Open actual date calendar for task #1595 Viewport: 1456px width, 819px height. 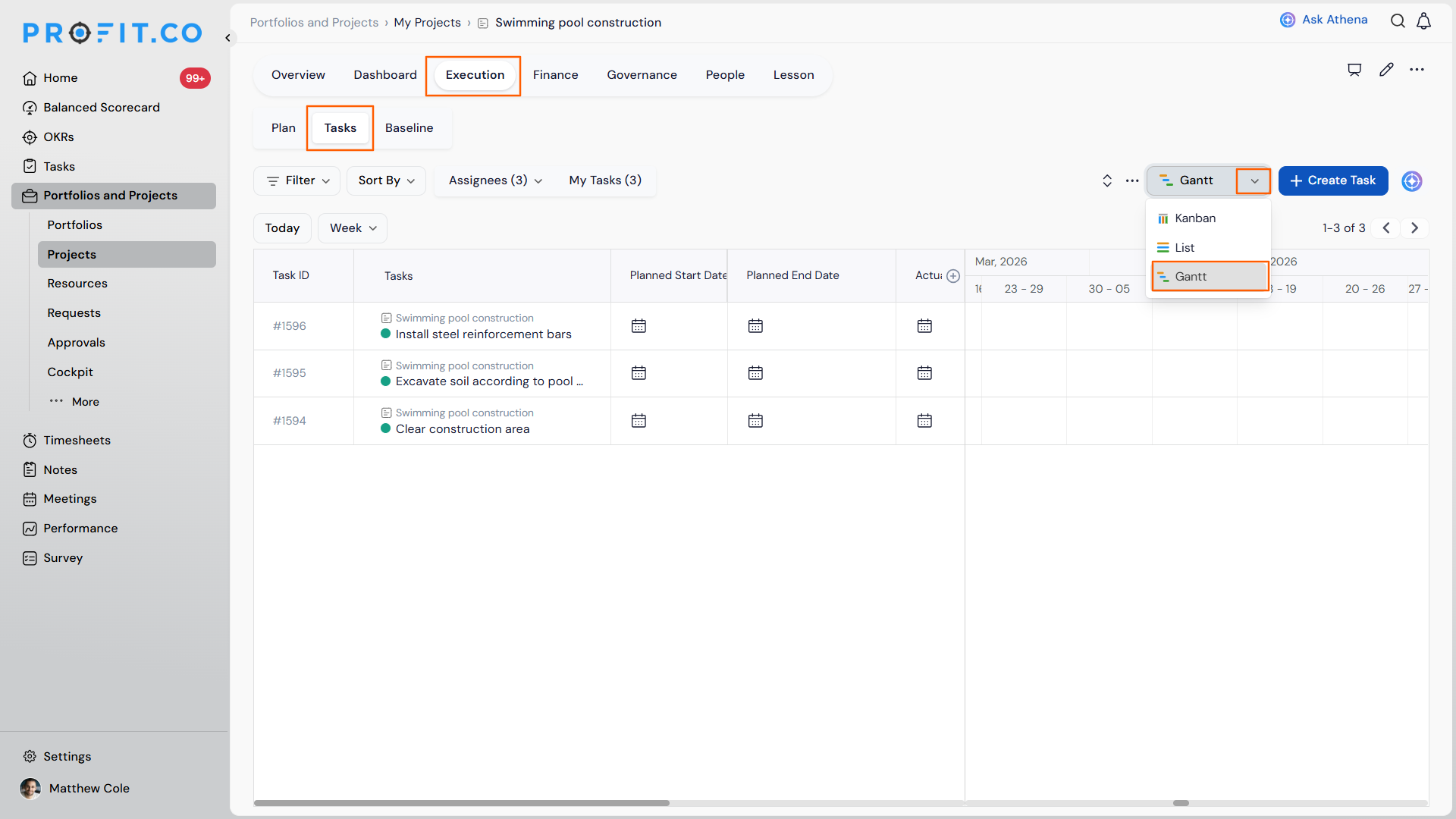pyautogui.click(x=924, y=373)
